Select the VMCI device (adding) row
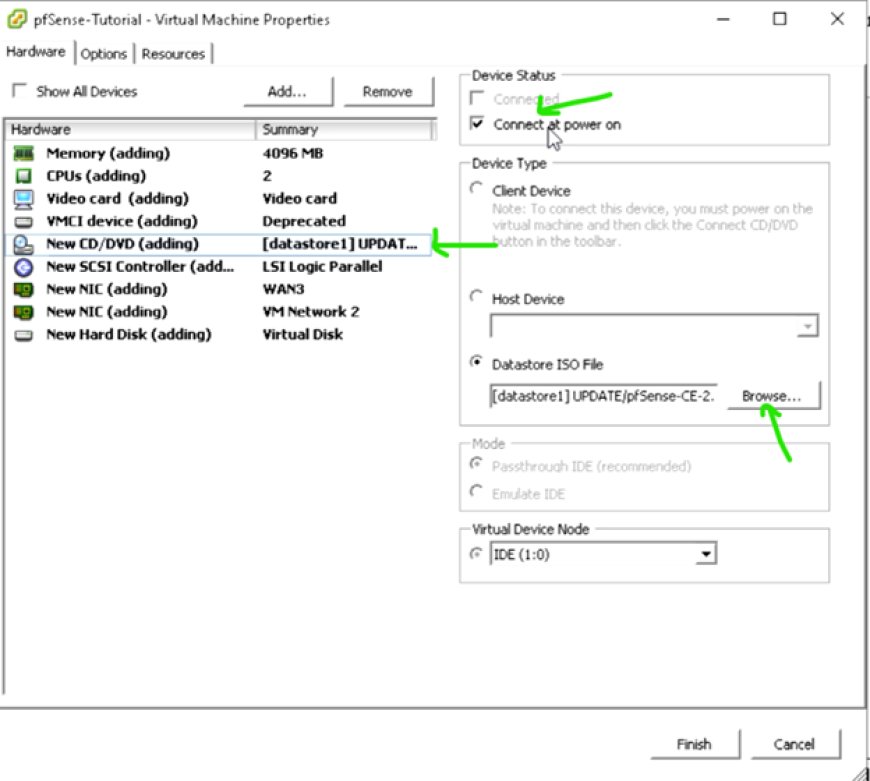Screen dimensions: 870x781 219,222
